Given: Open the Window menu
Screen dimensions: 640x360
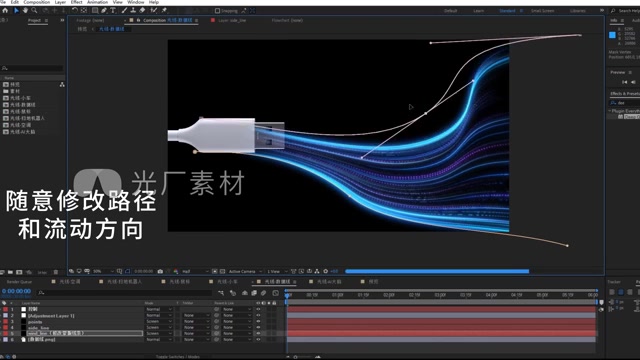Looking at the screenshot, I should pyautogui.click(x=136, y=2).
